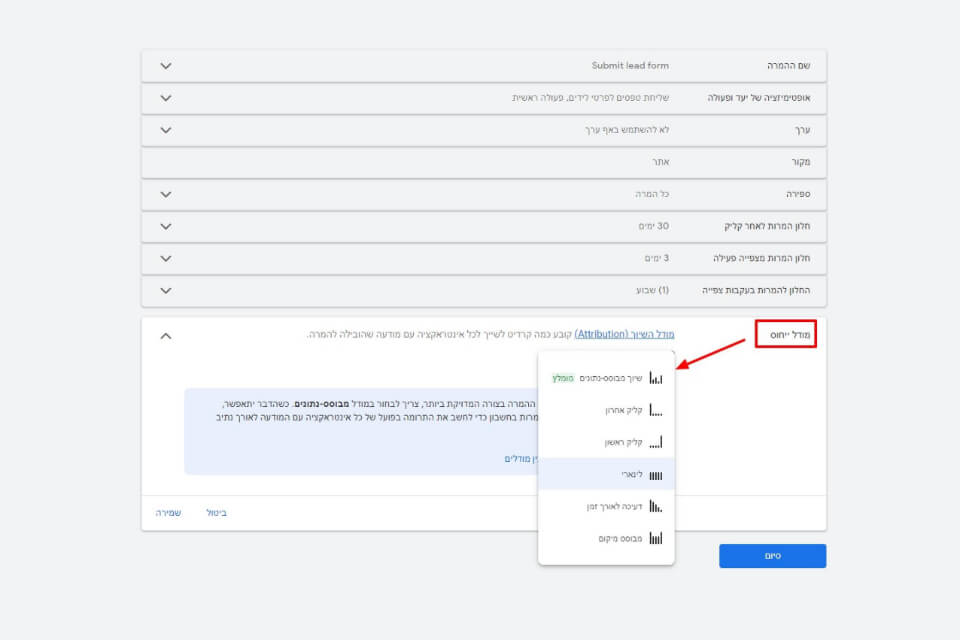Screen dimensions: 960x640
Task: Choose the time decay model icon
Action: tap(656, 506)
